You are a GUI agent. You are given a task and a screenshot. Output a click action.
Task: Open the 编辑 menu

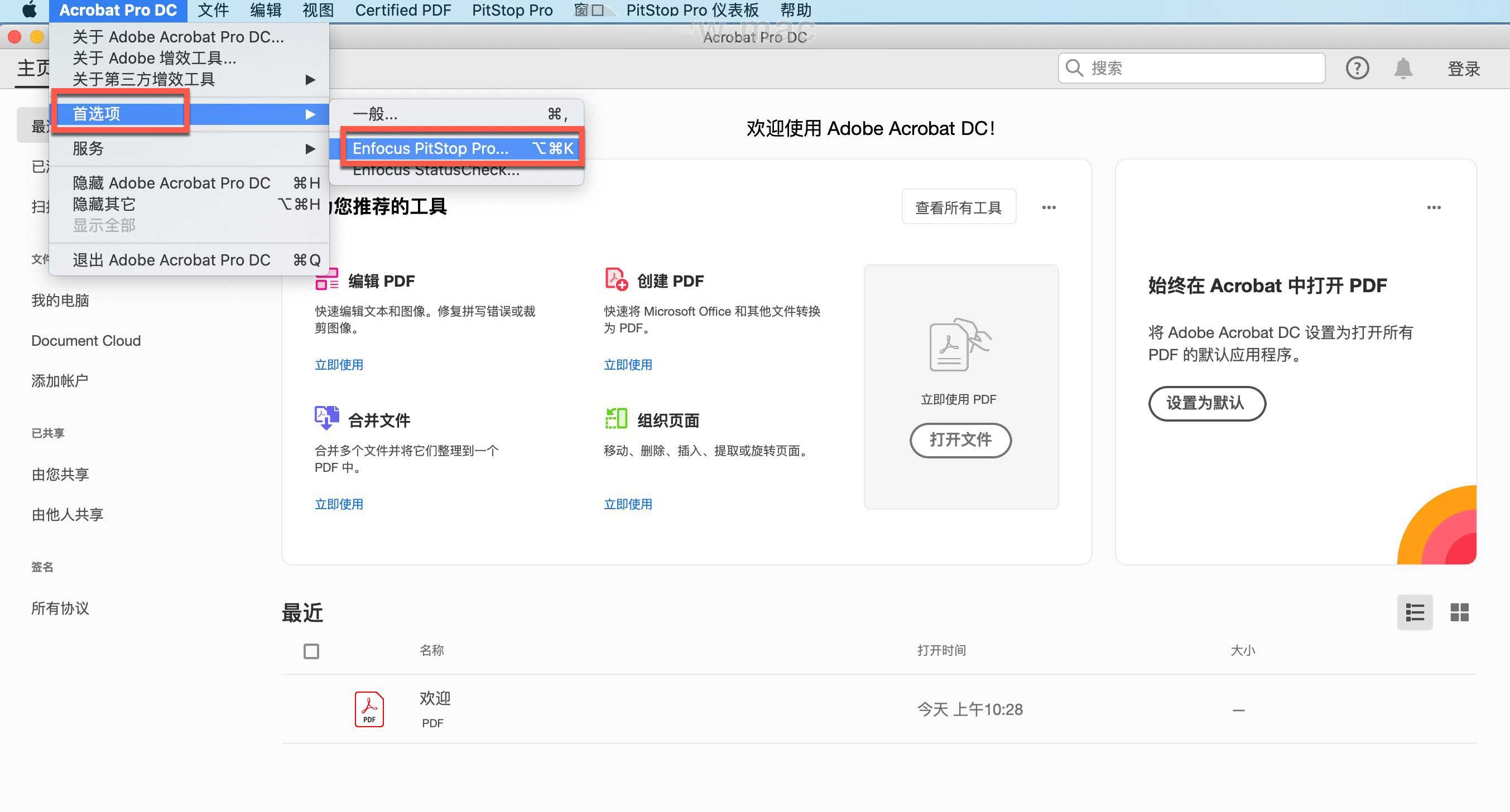(x=266, y=10)
